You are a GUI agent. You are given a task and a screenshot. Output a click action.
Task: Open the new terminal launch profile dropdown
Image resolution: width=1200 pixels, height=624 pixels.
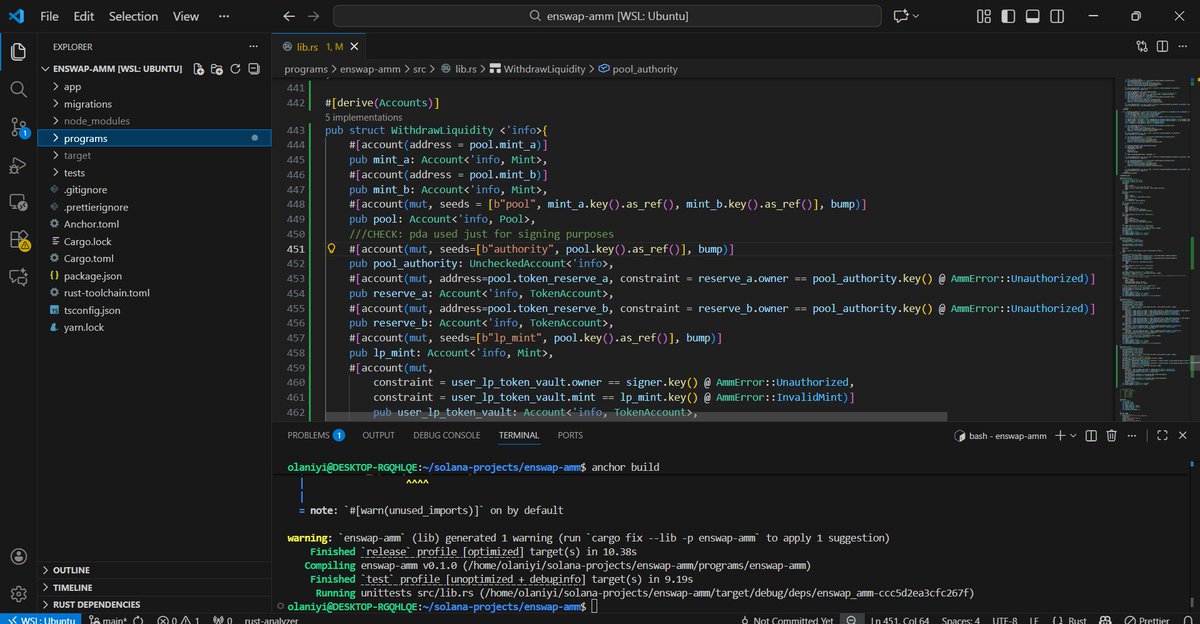pyautogui.click(x=1072, y=436)
